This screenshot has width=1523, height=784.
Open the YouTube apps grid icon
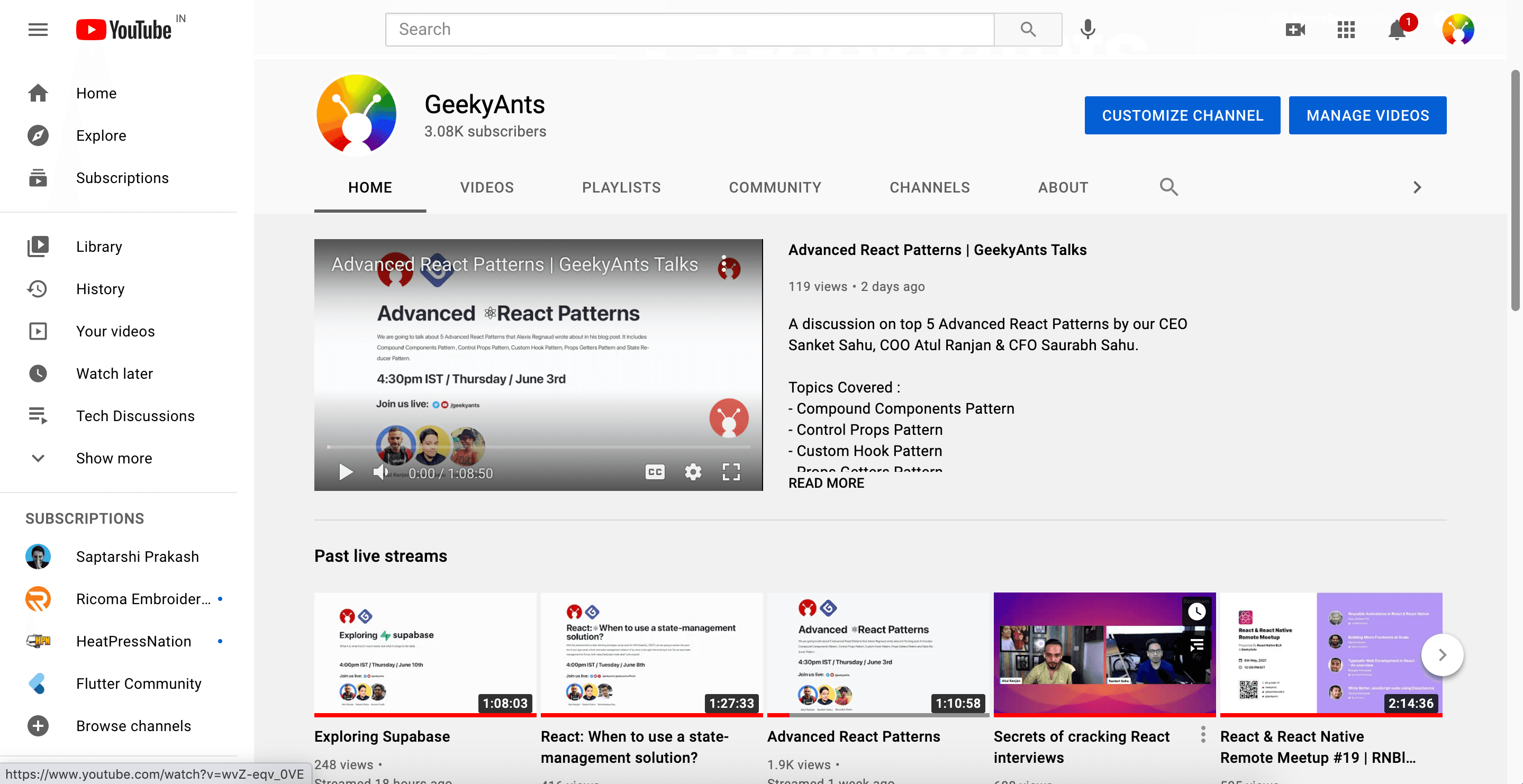(1346, 30)
